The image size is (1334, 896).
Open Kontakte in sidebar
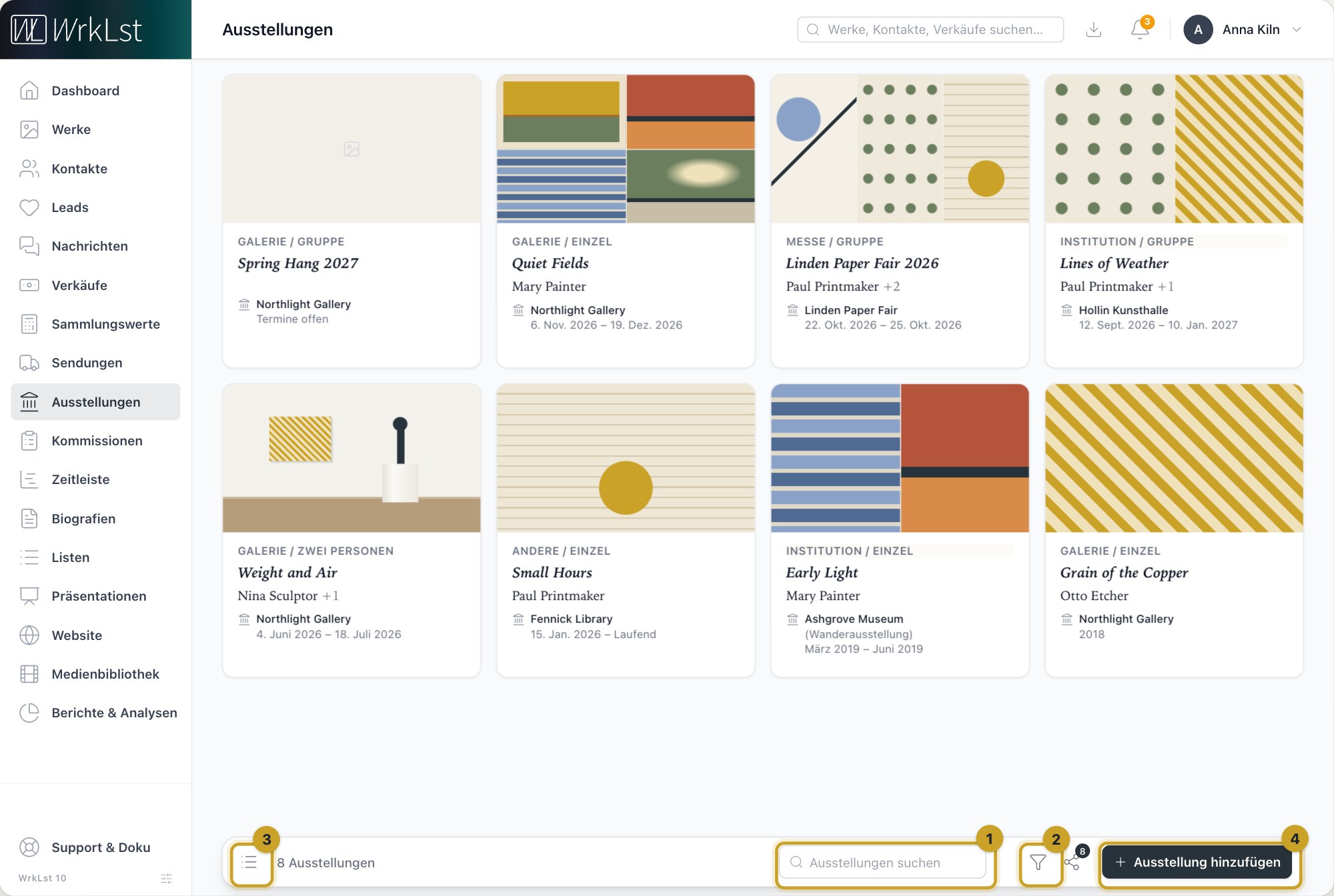(95, 169)
